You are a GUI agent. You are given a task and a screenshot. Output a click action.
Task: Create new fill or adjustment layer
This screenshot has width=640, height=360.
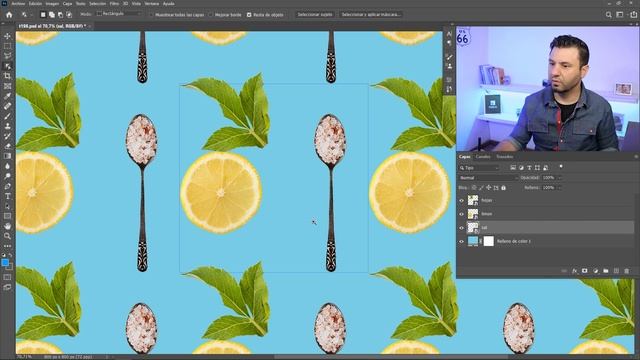(x=596, y=271)
